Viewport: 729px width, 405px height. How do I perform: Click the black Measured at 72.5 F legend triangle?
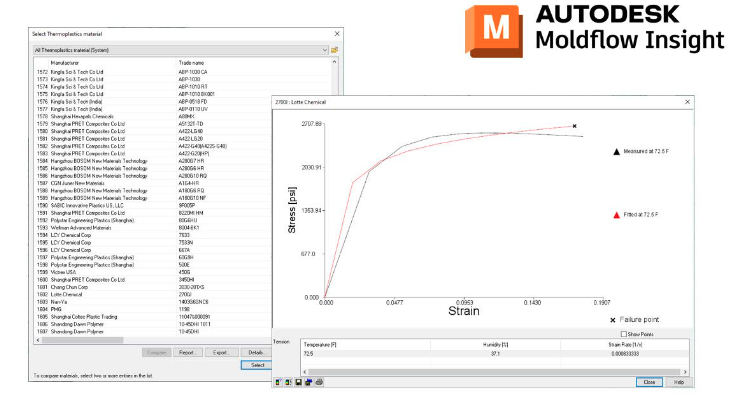pyautogui.click(x=616, y=152)
